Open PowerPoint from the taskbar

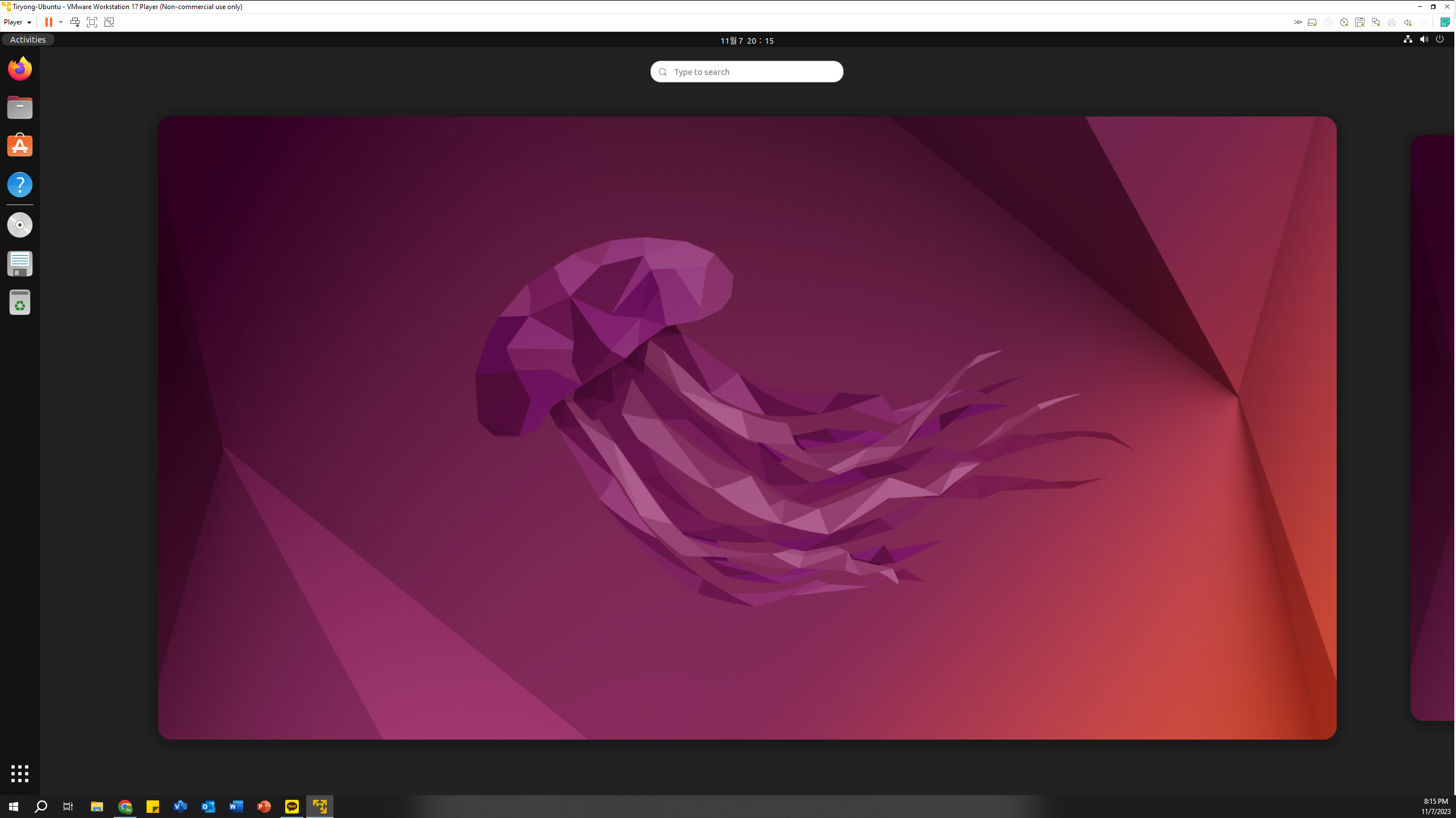[264, 807]
